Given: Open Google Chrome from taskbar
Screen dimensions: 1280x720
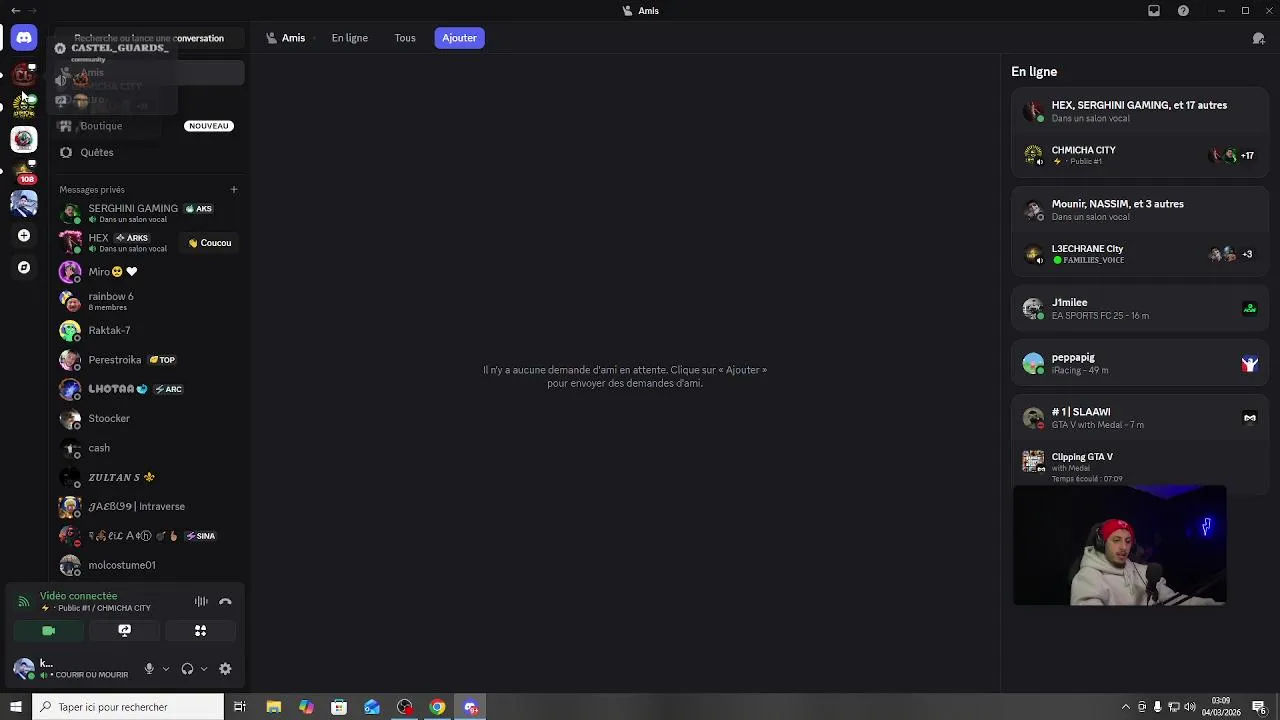Looking at the screenshot, I should 437,707.
